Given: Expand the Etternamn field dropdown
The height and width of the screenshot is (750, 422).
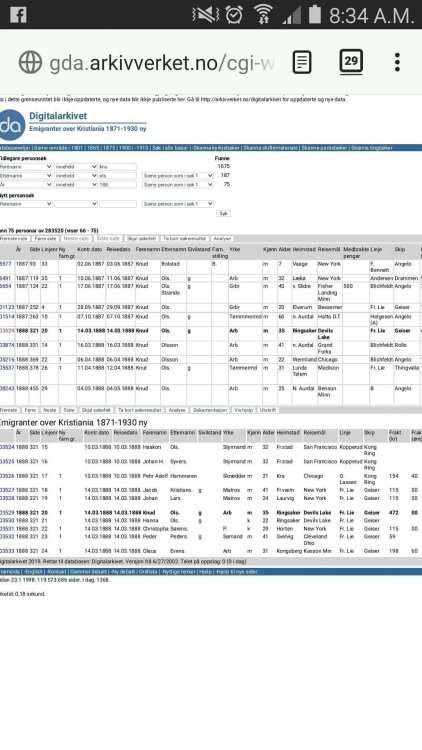Looking at the screenshot, I should tap(26, 176).
